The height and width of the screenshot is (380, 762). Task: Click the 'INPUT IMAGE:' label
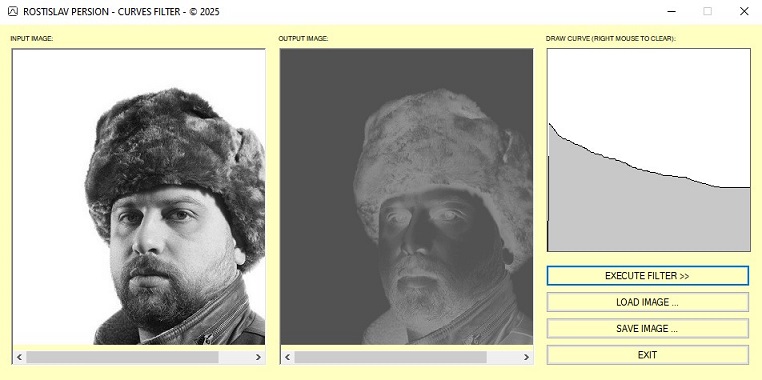(x=32, y=38)
